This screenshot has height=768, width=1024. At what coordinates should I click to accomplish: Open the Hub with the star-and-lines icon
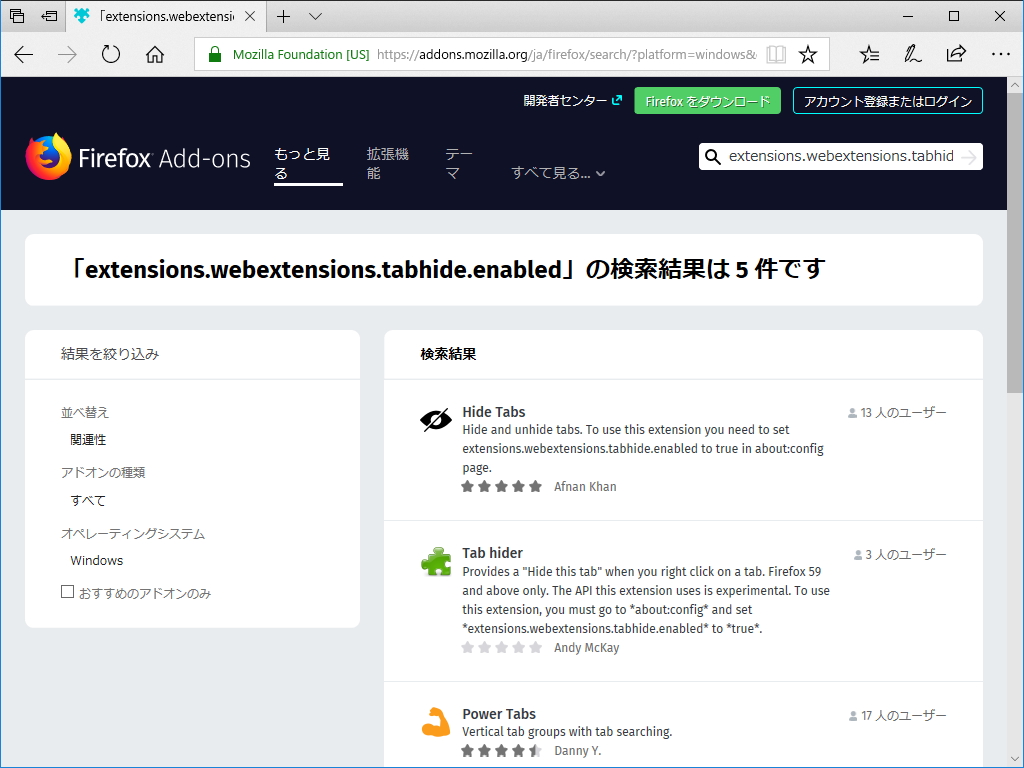pyautogui.click(x=869, y=54)
